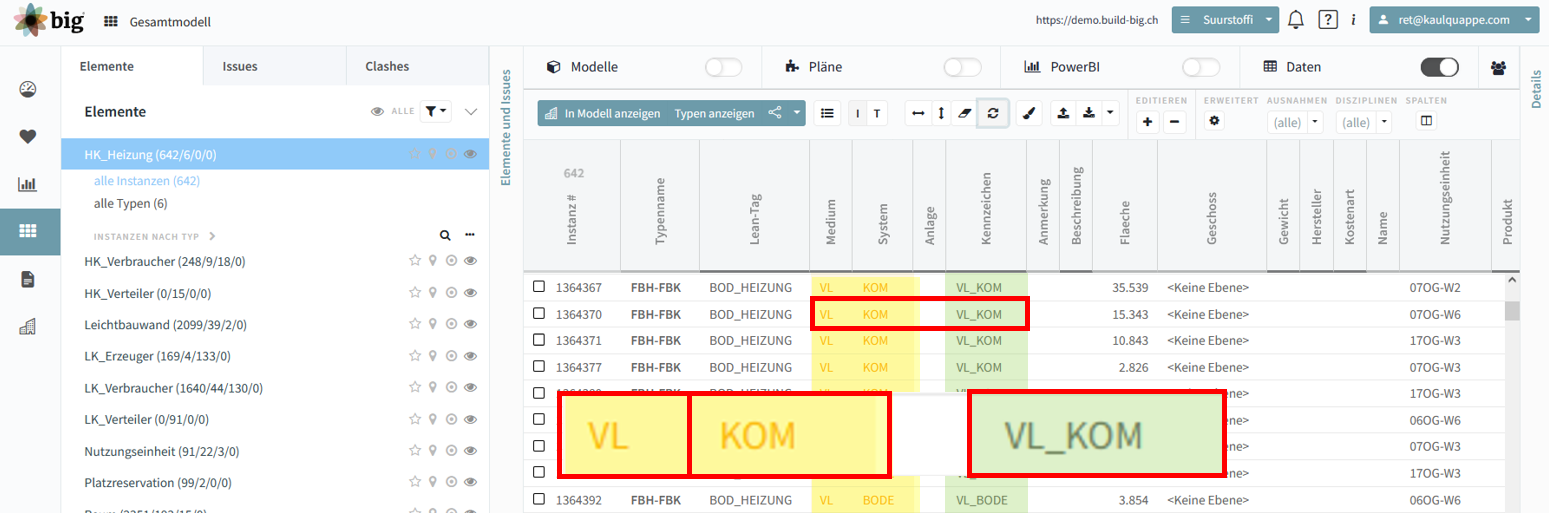This screenshot has width=1549, height=513.
Task: Click the horizontal double-arrow width icon
Action: click(x=917, y=114)
